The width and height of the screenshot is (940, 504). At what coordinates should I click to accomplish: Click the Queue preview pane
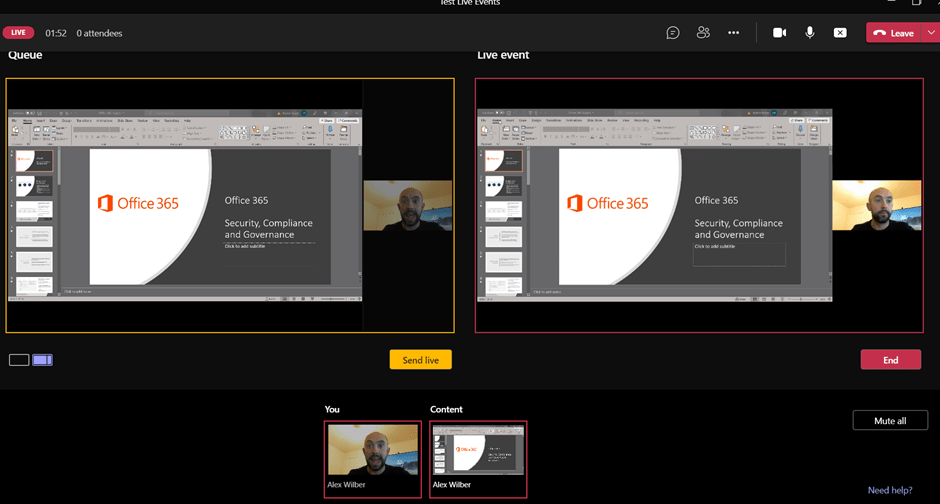[x=230, y=205]
